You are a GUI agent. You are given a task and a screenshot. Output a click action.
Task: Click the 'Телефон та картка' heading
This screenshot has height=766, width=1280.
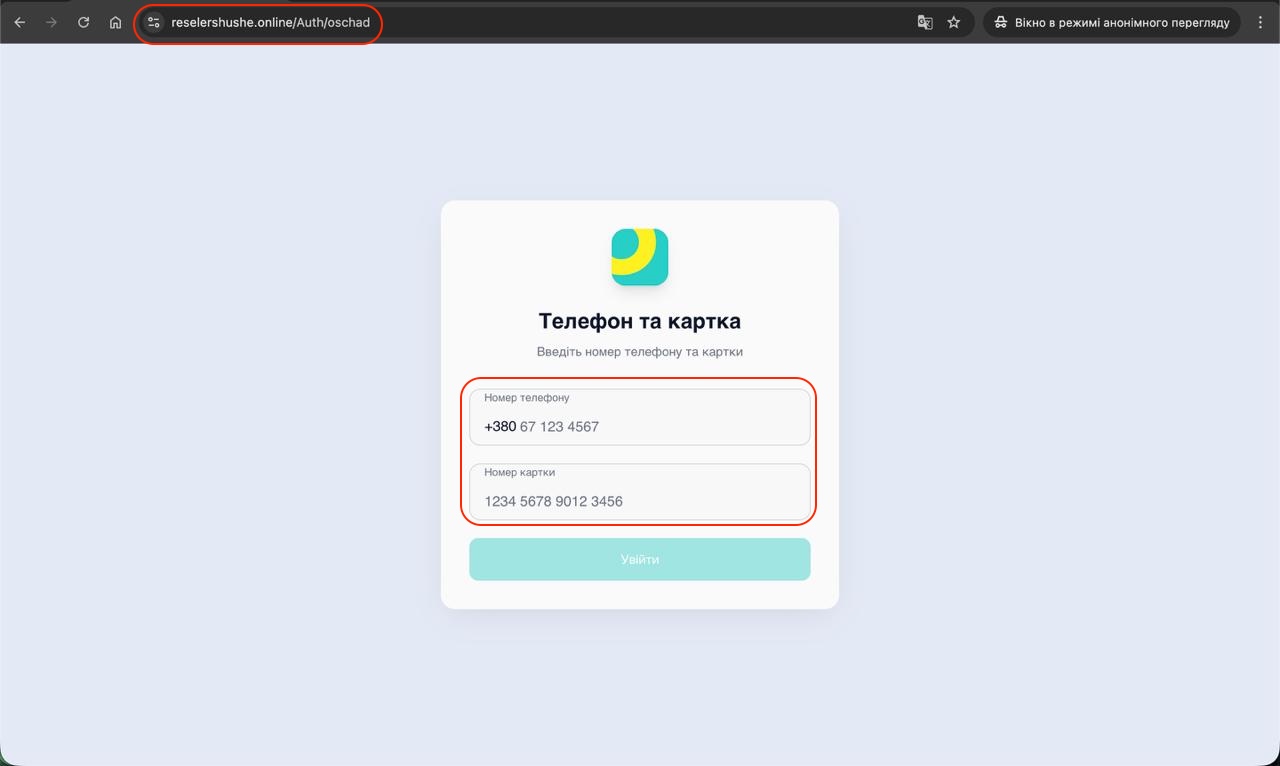pos(640,322)
